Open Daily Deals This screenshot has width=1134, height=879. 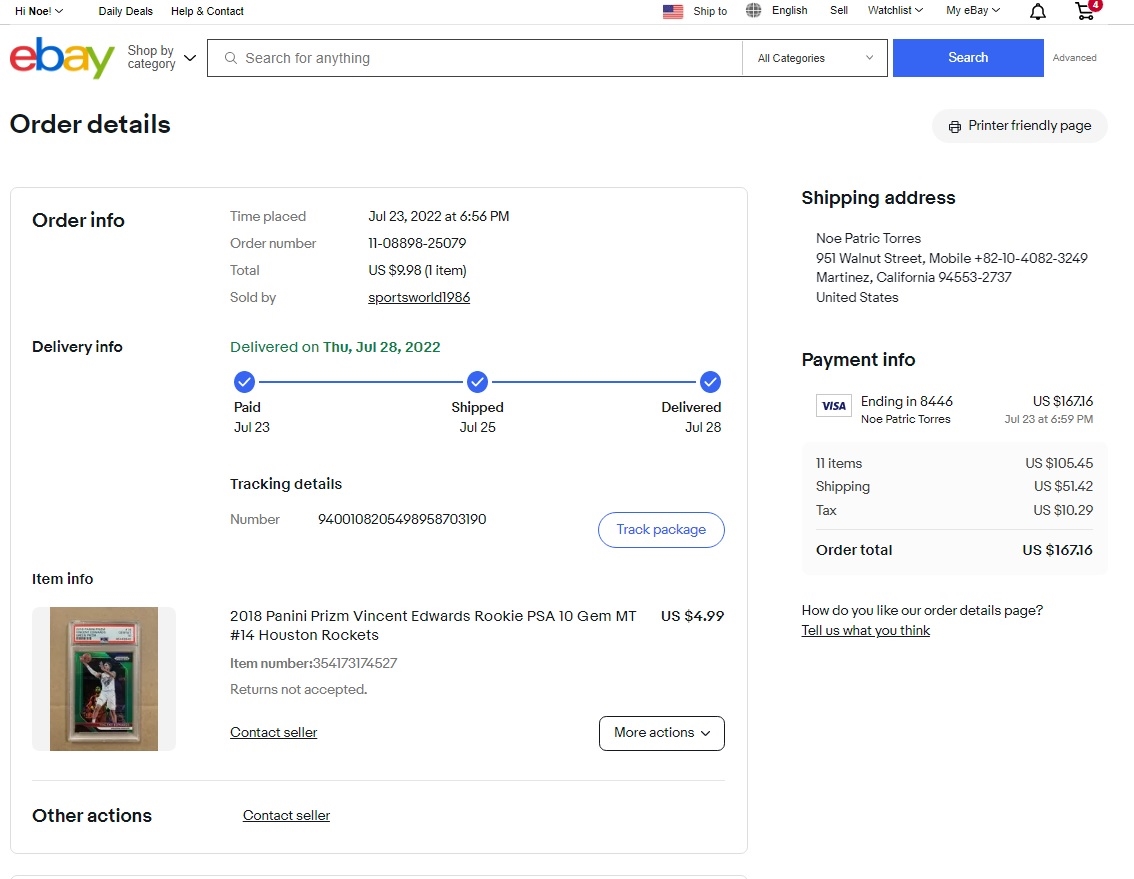126,11
